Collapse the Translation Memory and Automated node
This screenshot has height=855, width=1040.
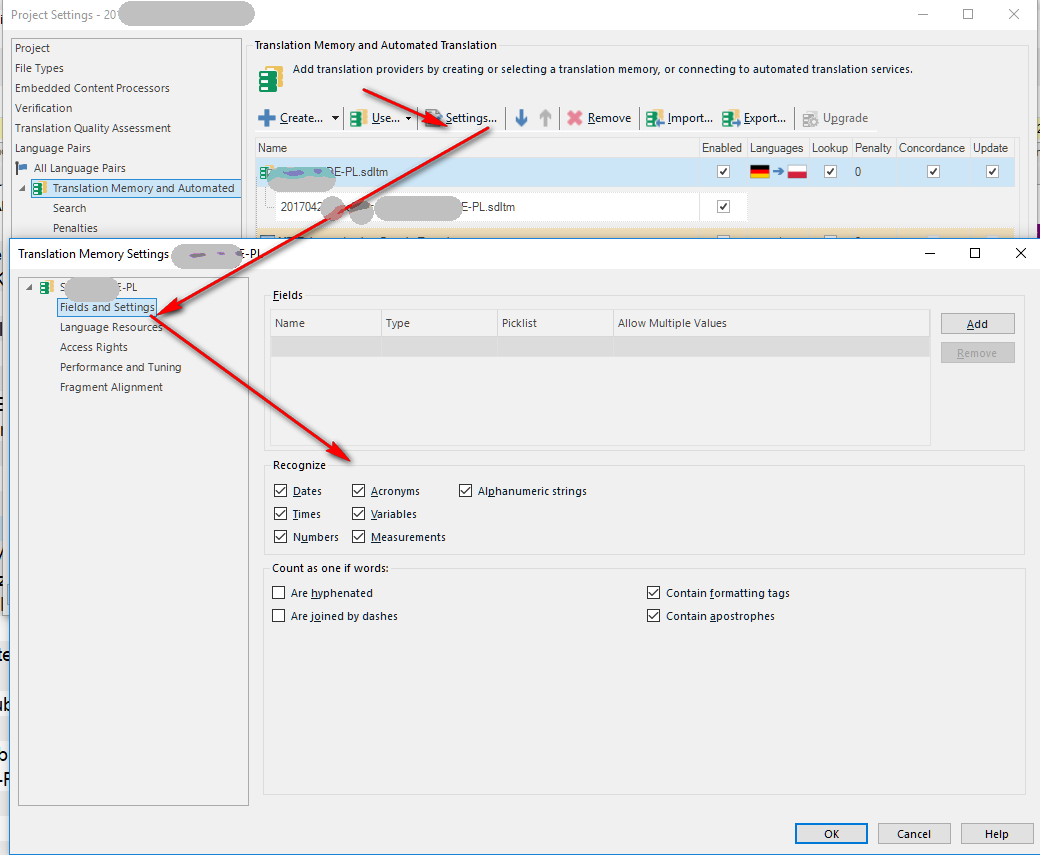point(22,188)
